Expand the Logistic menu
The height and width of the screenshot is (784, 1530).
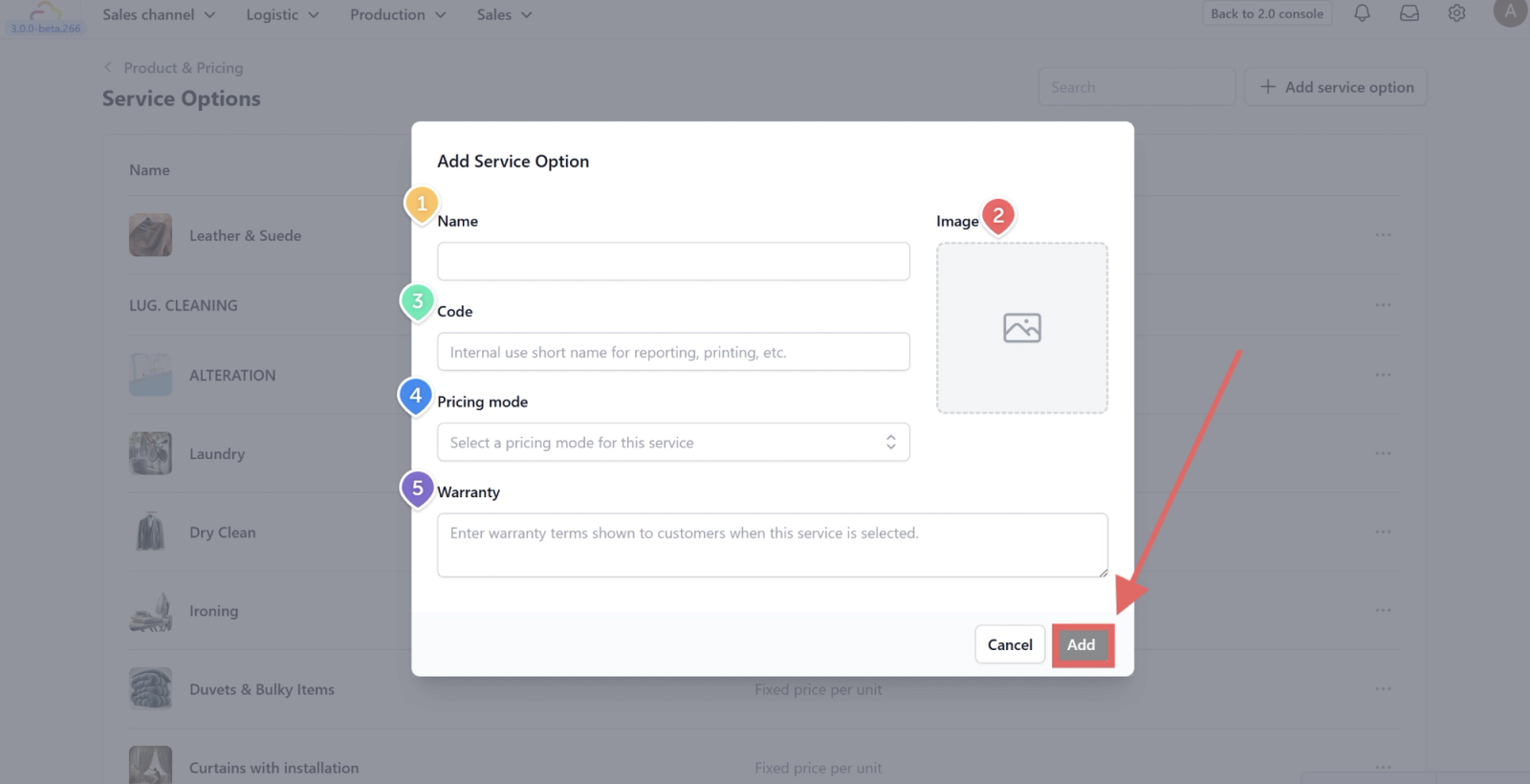pos(282,14)
